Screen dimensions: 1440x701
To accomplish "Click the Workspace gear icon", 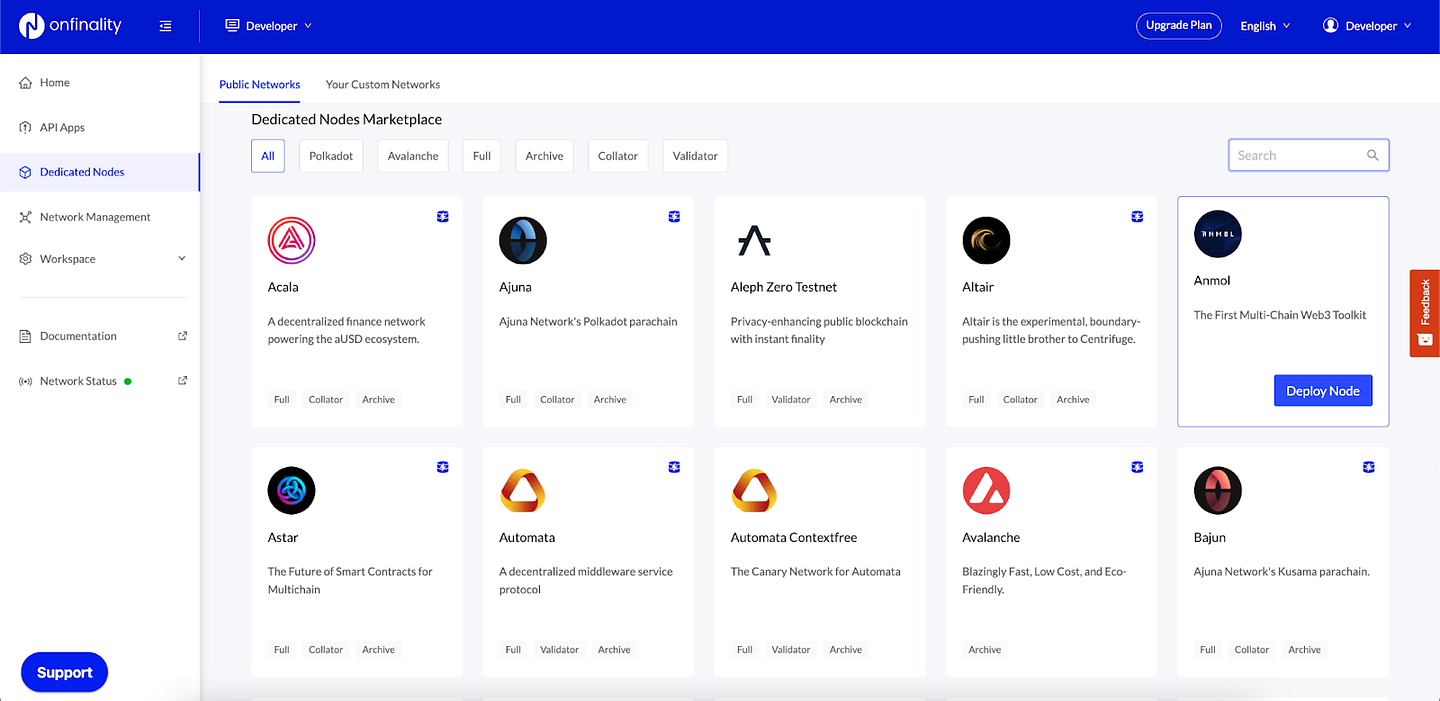I will click(26, 259).
